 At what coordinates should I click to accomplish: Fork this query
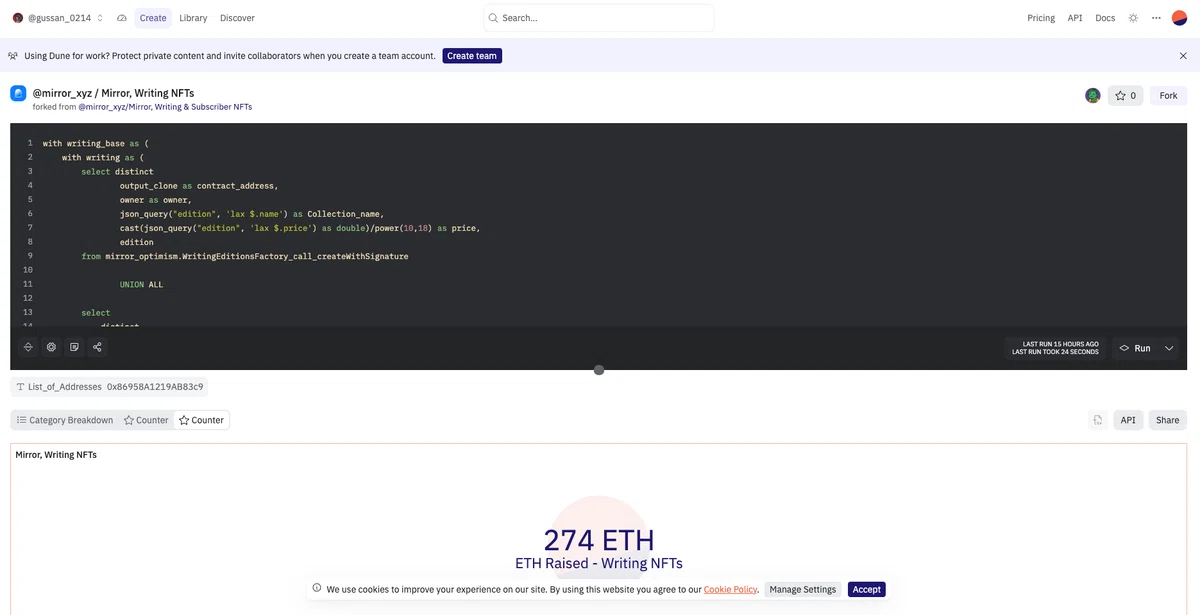point(1168,96)
